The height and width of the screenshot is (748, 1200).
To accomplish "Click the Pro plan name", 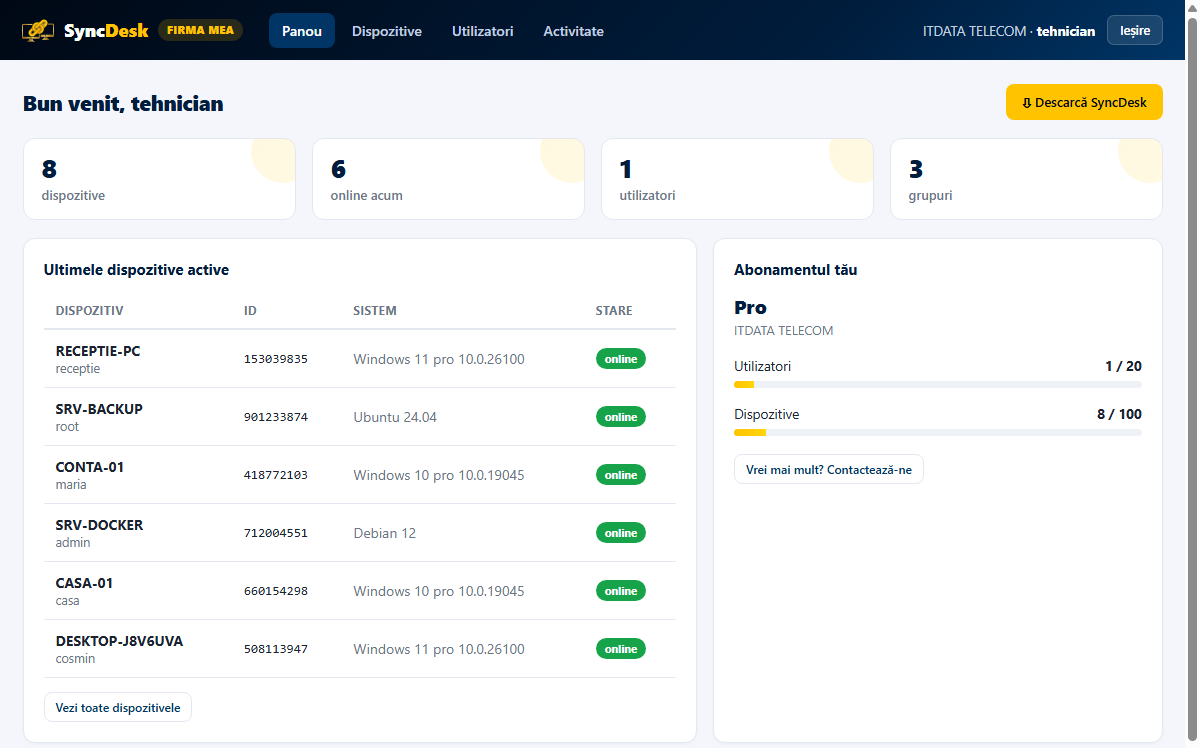I will pyautogui.click(x=751, y=307).
